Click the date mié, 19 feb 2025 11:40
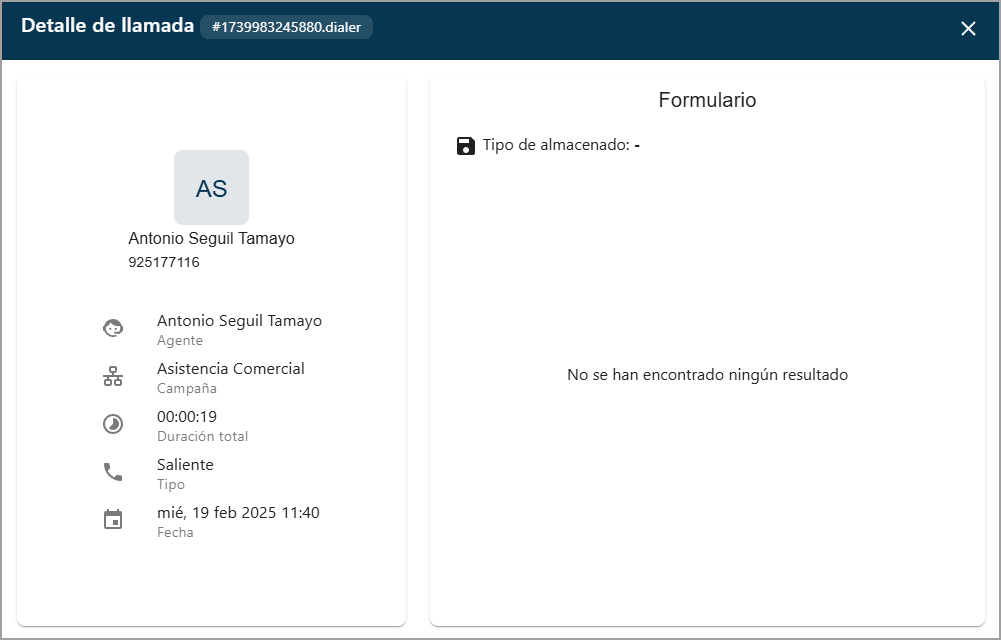 (x=238, y=513)
